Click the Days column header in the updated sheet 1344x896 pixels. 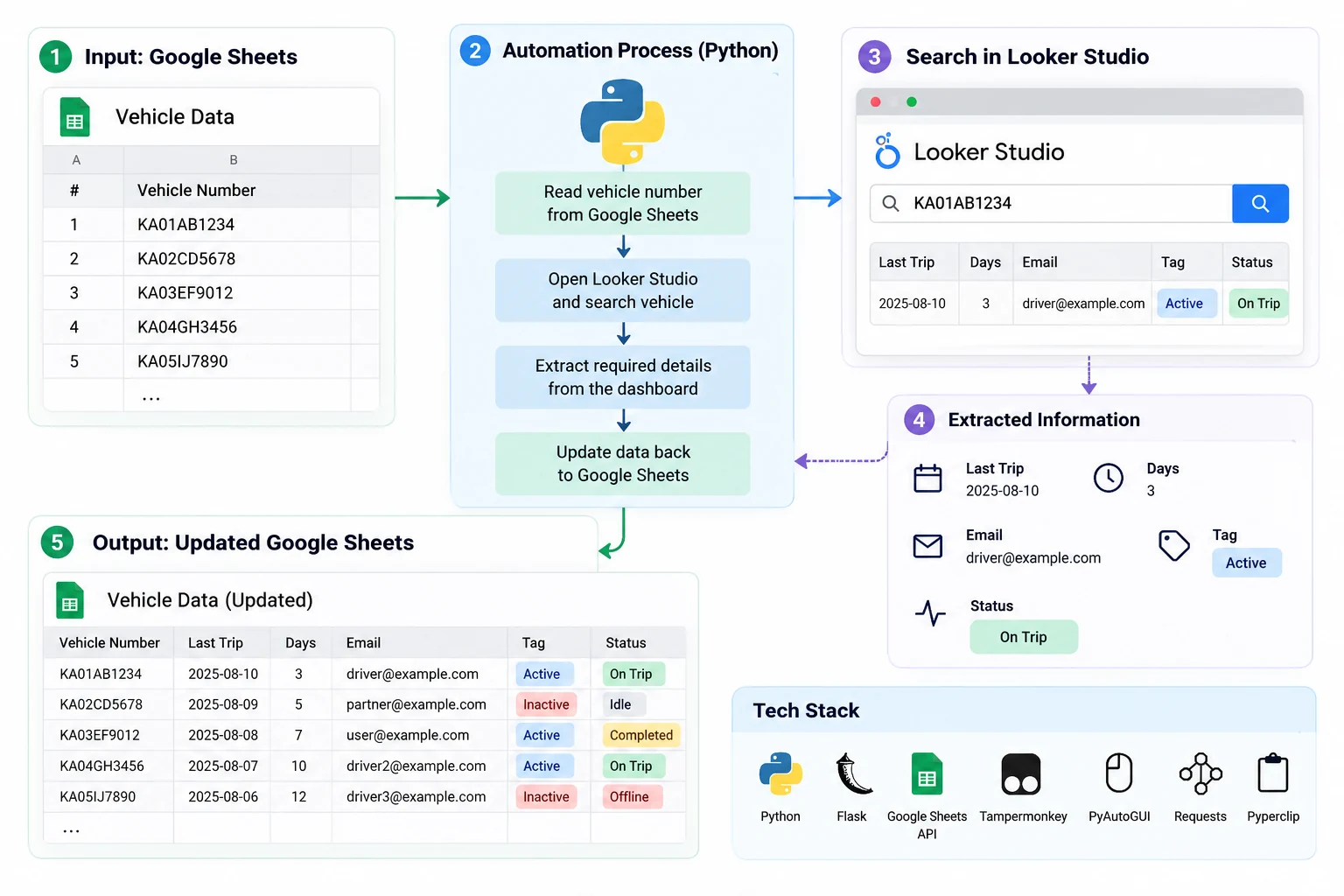300,643
